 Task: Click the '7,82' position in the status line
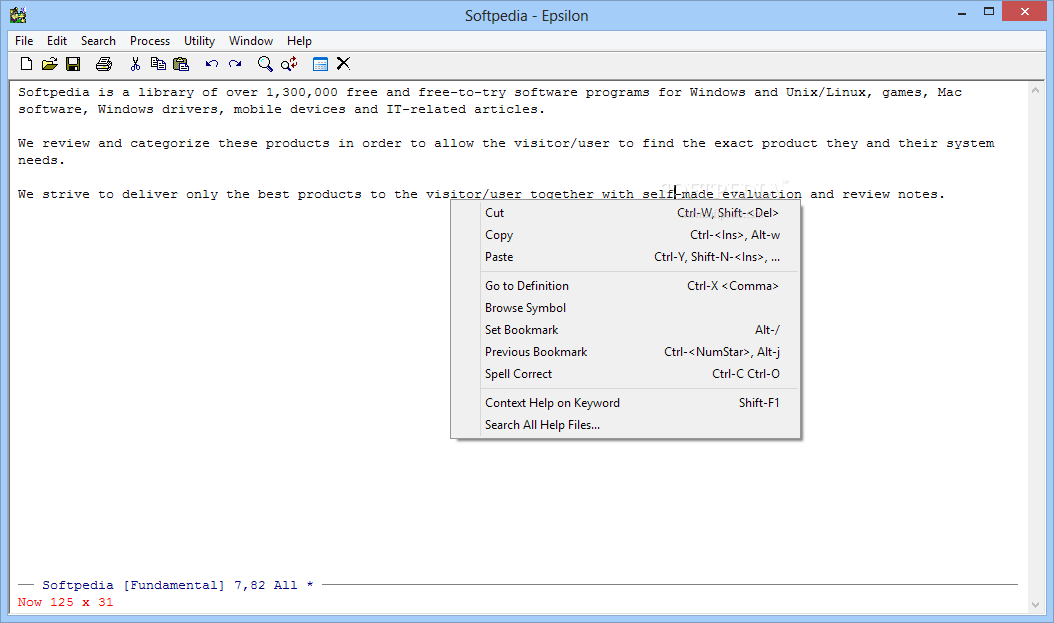tap(249, 585)
